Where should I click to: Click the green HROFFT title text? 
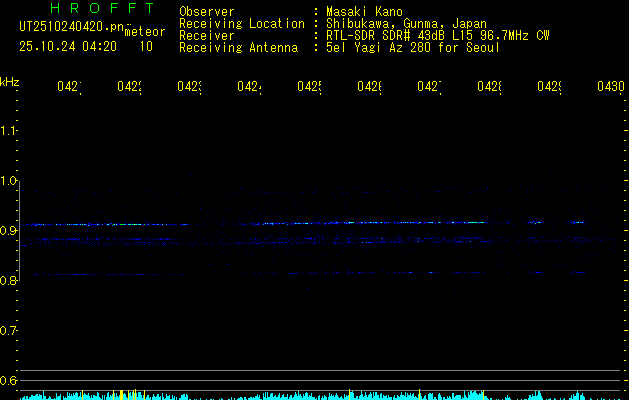click(x=102, y=8)
